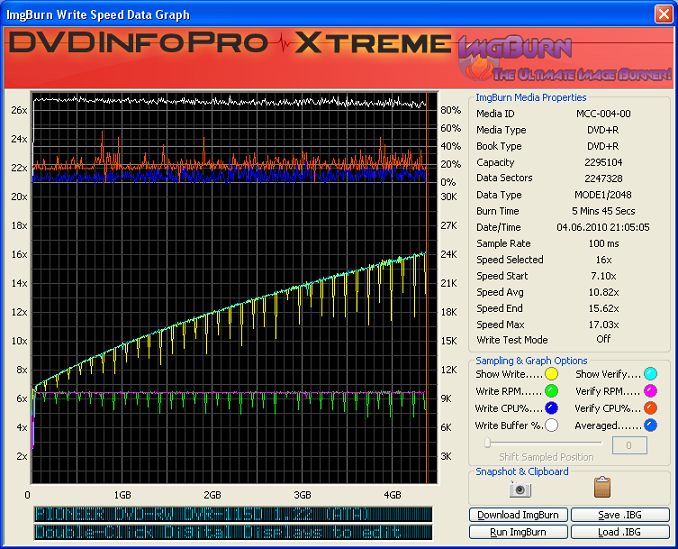Viewport: 678px width, 549px height.
Task: Click the shift sampled position value field
Action: point(629,445)
